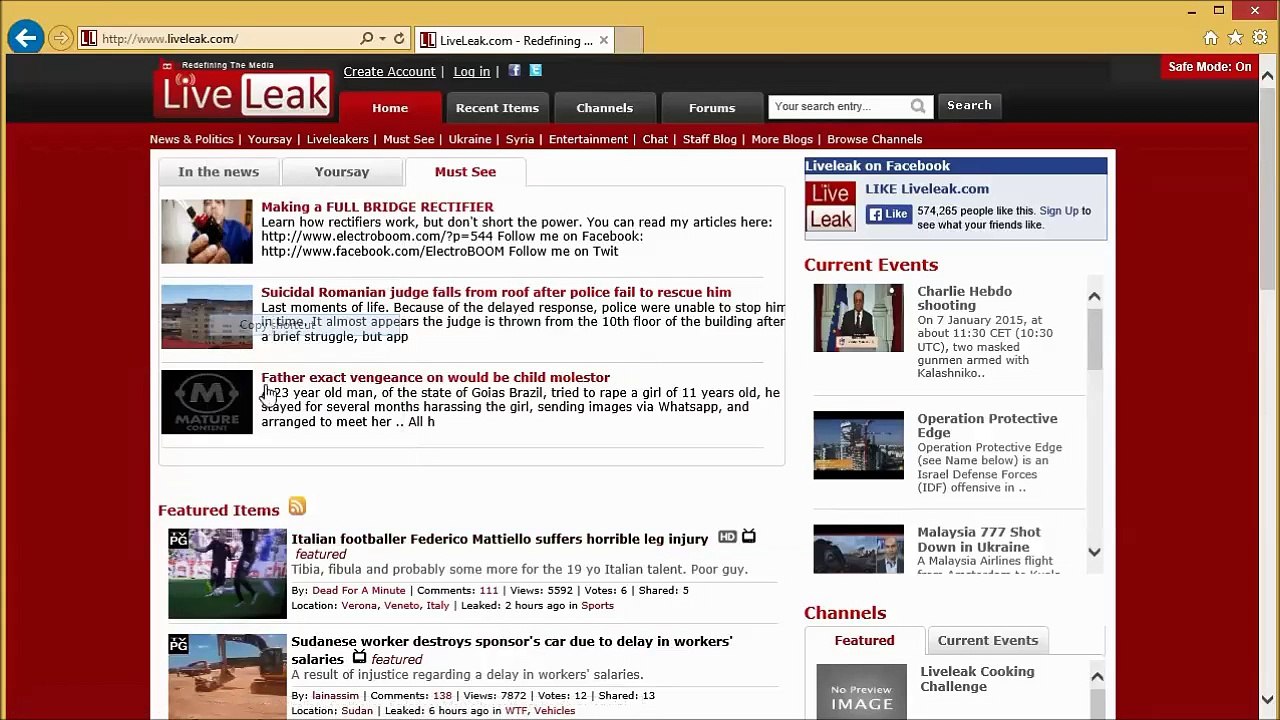Image resolution: width=1280 pixels, height=720 pixels.
Task: Open a new blank browser tab
Action: pyautogui.click(x=628, y=40)
